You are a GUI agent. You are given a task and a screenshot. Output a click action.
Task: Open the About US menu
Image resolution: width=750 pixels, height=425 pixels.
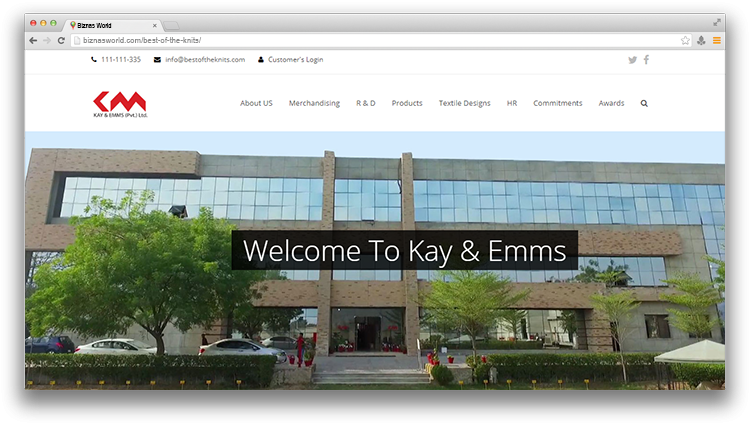(256, 103)
